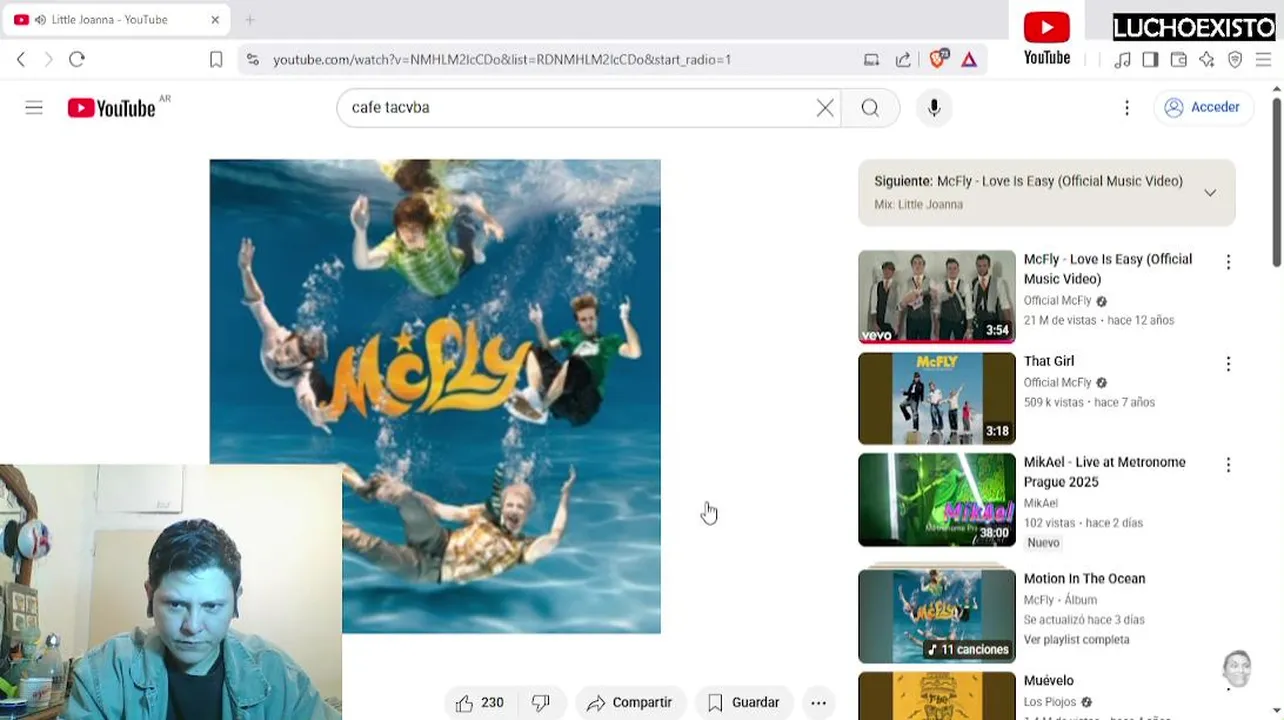
Task: Share this page using the address bar icon
Action: pos(903,60)
